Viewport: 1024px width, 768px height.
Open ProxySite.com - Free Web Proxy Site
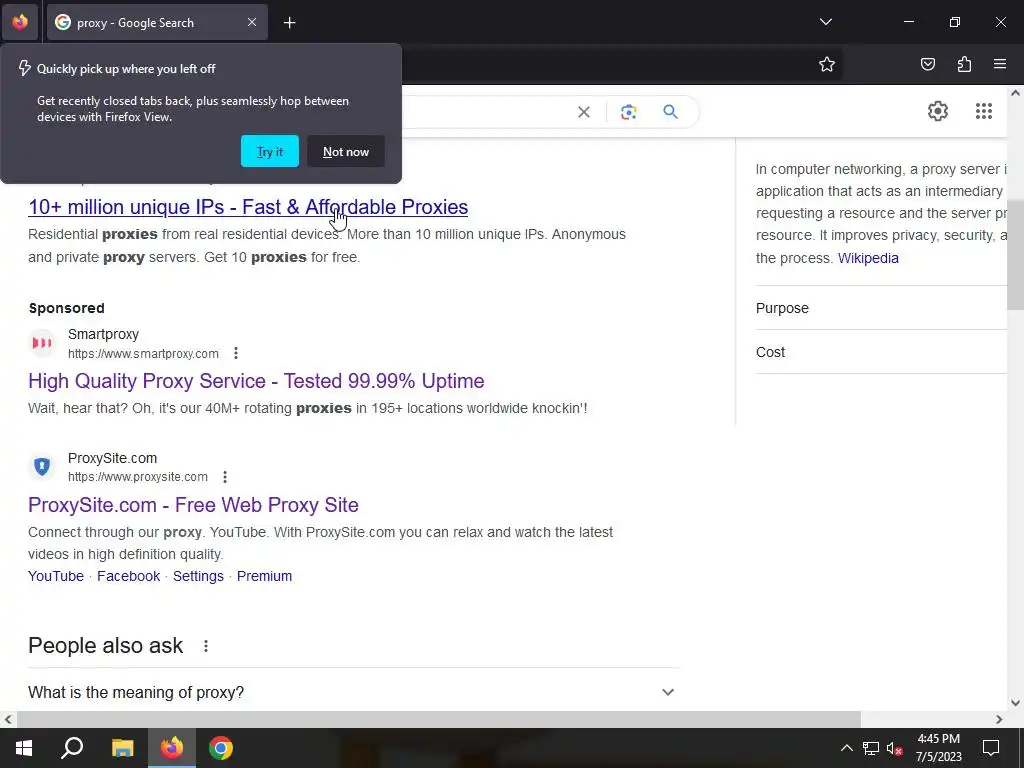click(x=193, y=505)
